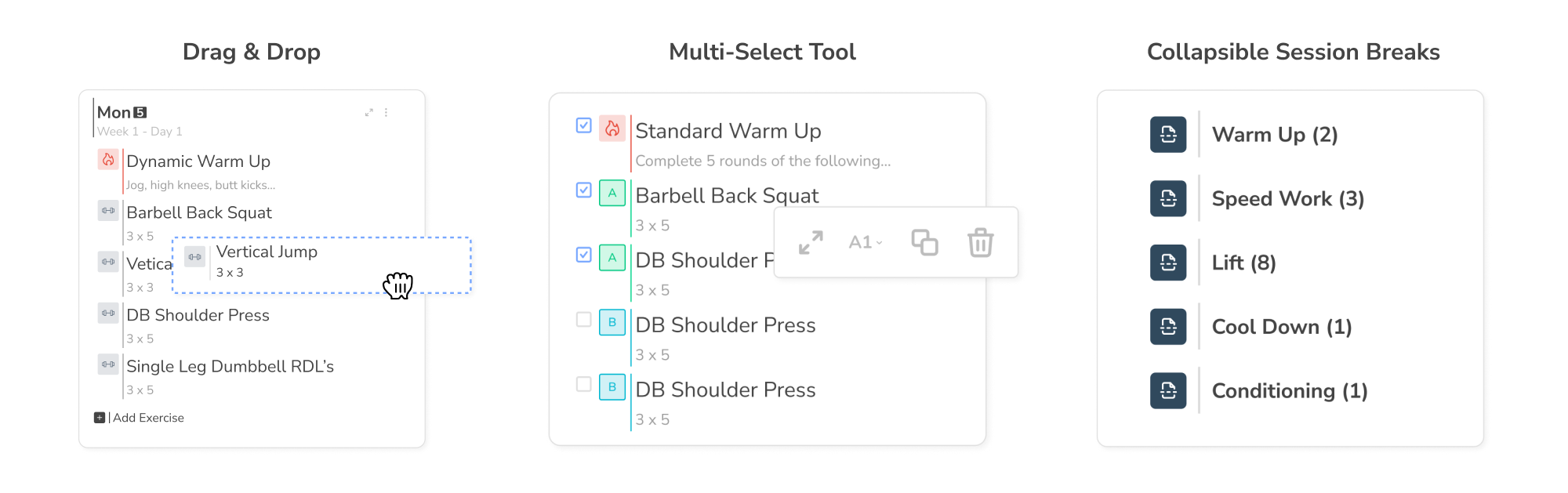The height and width of the screenshot is (493, 1568).
Task: Check the first unchecked B DB Shoulder Press box
Action: [x=583, y=320]
